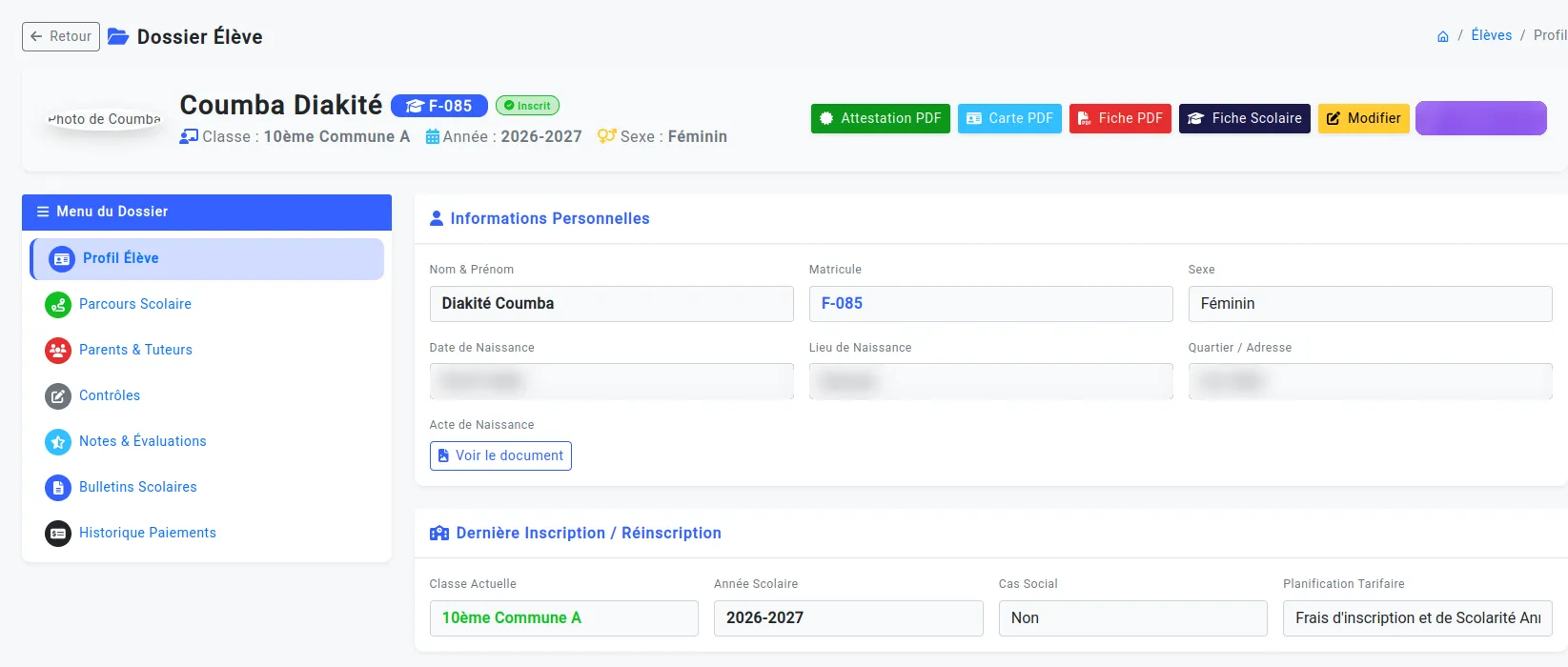Open the Fiche Scolaire
The image size is (1568, 667).
1245,118
